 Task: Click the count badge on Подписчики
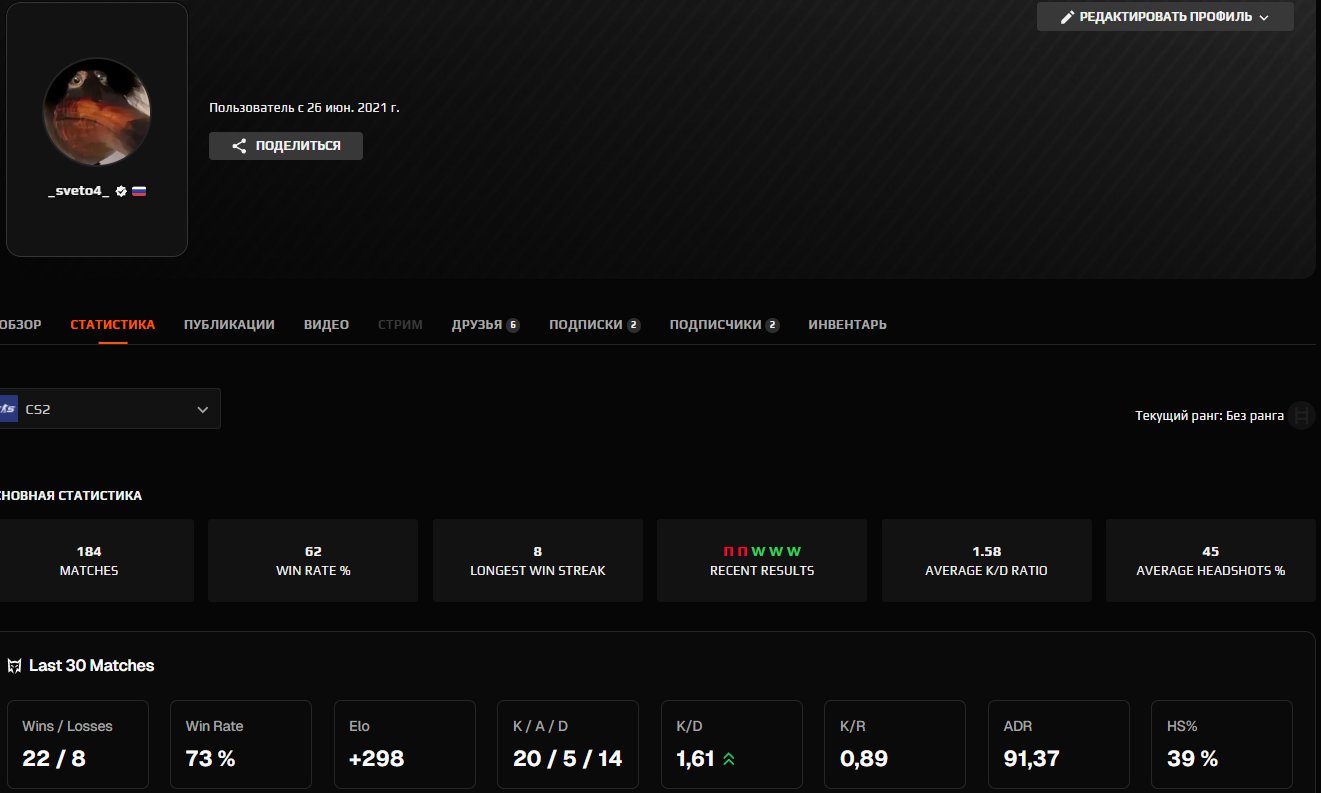772,325
